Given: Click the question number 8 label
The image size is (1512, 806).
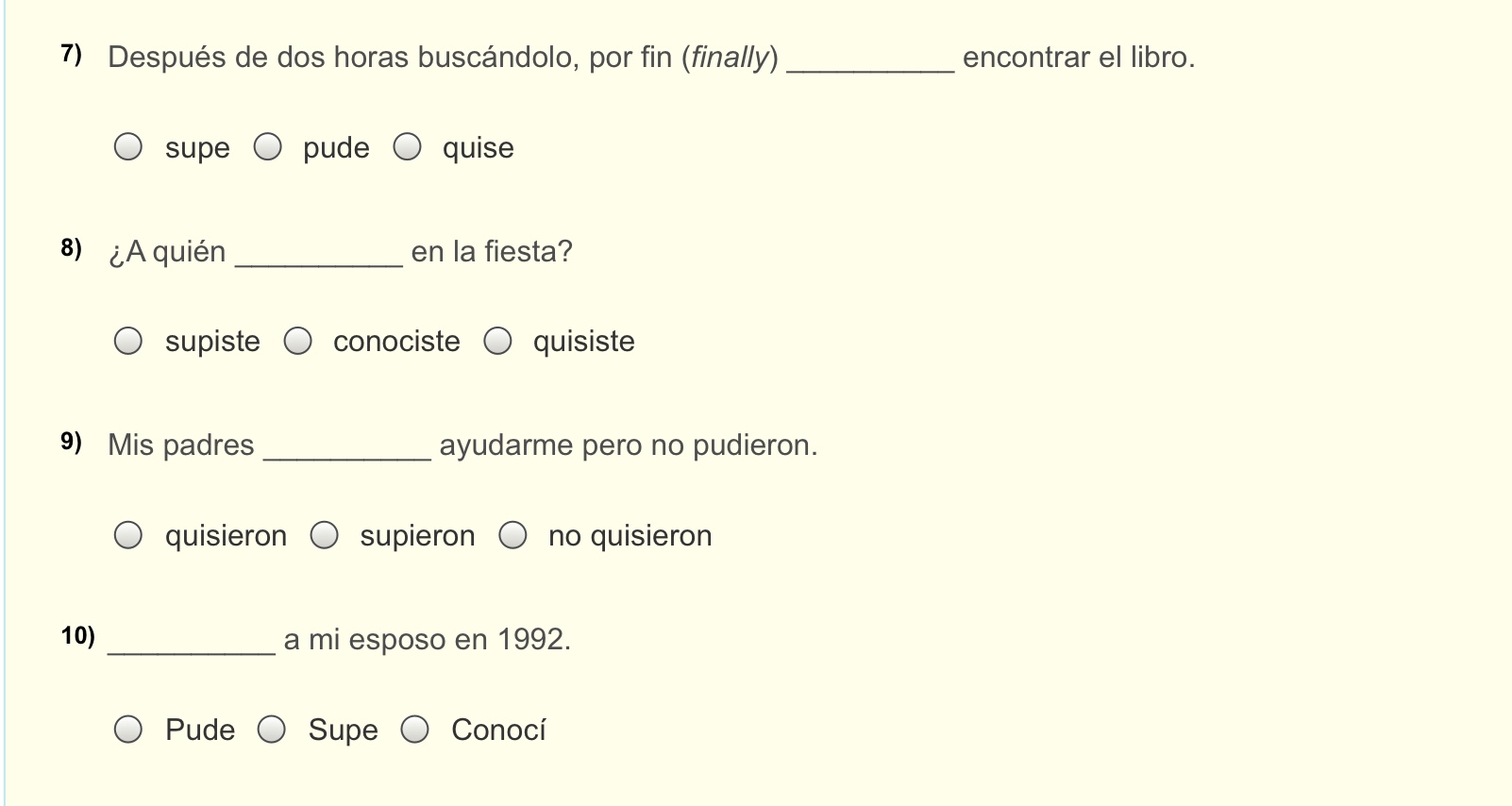Looking at the screenshot, I should click(x=72, y=248).
